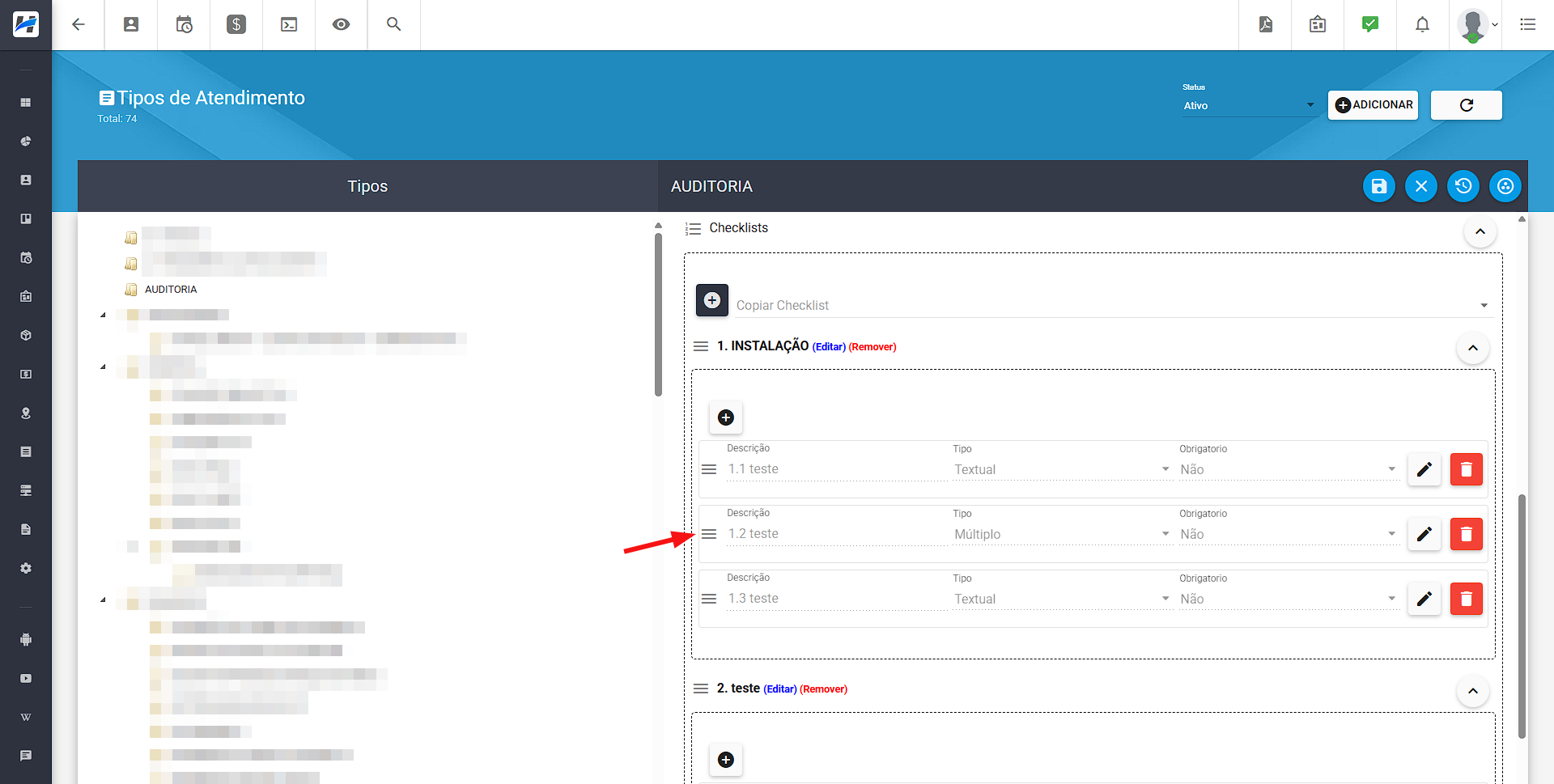This screenshot has width=1554, height=784.
Task: Open the list menu icon at far right
Action: [x=1528, y=24]
